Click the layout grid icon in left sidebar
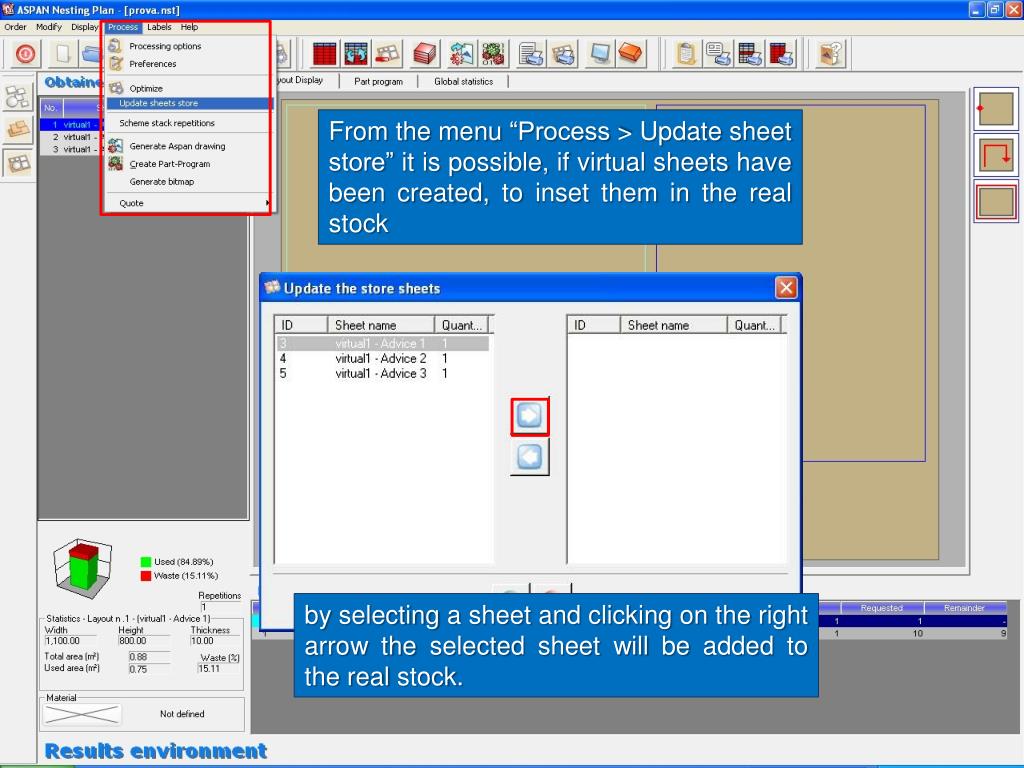This screenshot has width=1024, height=768. [18, 163]
